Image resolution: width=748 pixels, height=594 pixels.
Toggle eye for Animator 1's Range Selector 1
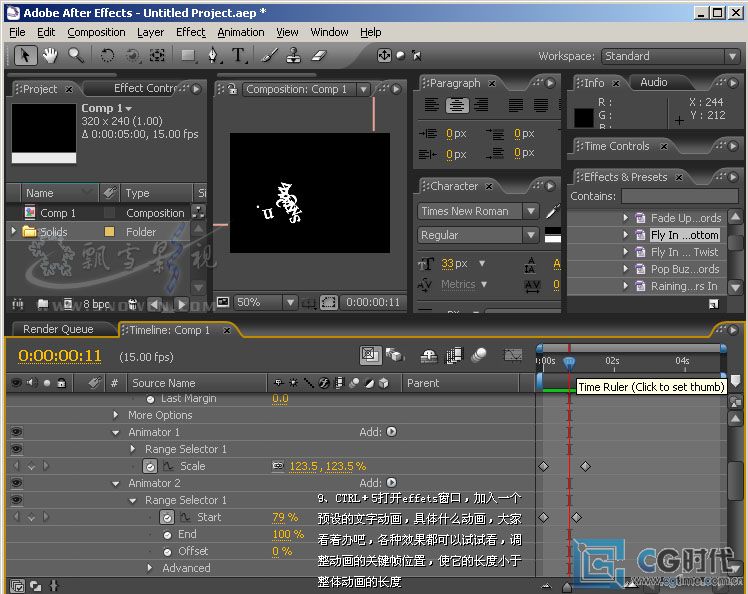coord(16,449)
